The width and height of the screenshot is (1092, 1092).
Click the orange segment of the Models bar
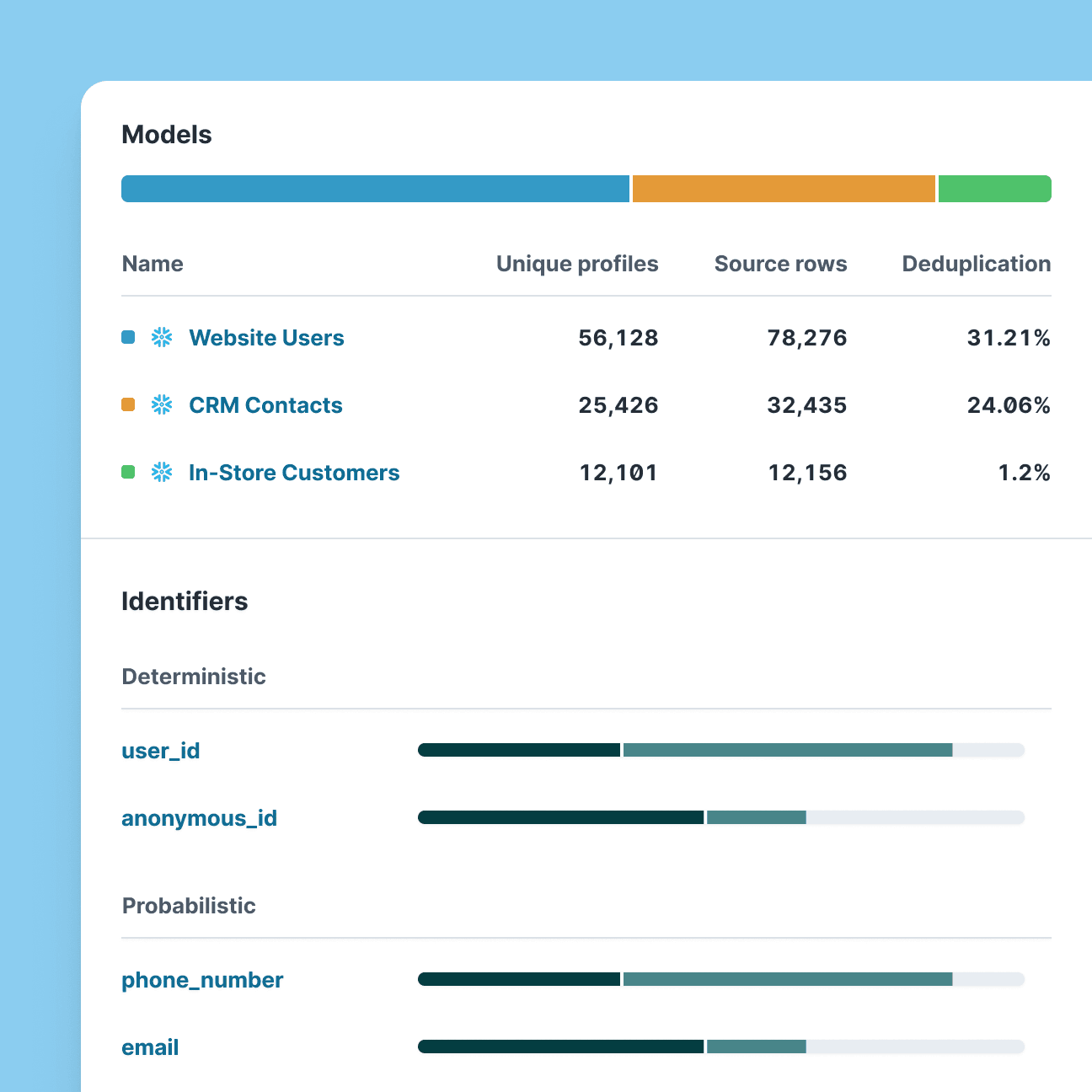(x=784, y=189)
